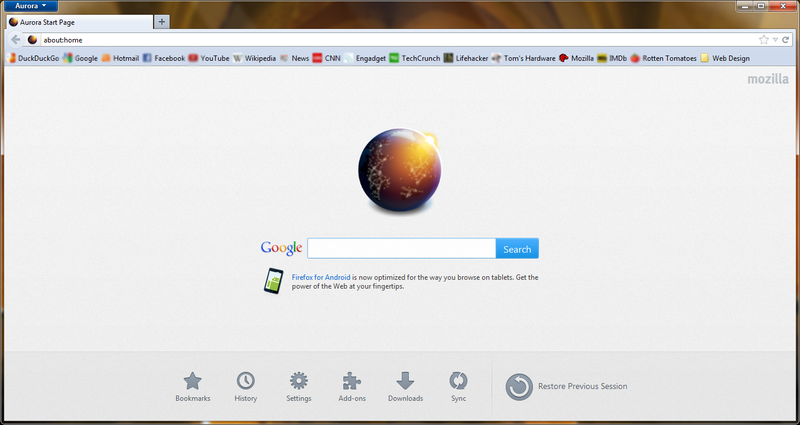Click the Android phone promo icon
The width and height of the screenshot is (800, 425).
click(273, 281)
